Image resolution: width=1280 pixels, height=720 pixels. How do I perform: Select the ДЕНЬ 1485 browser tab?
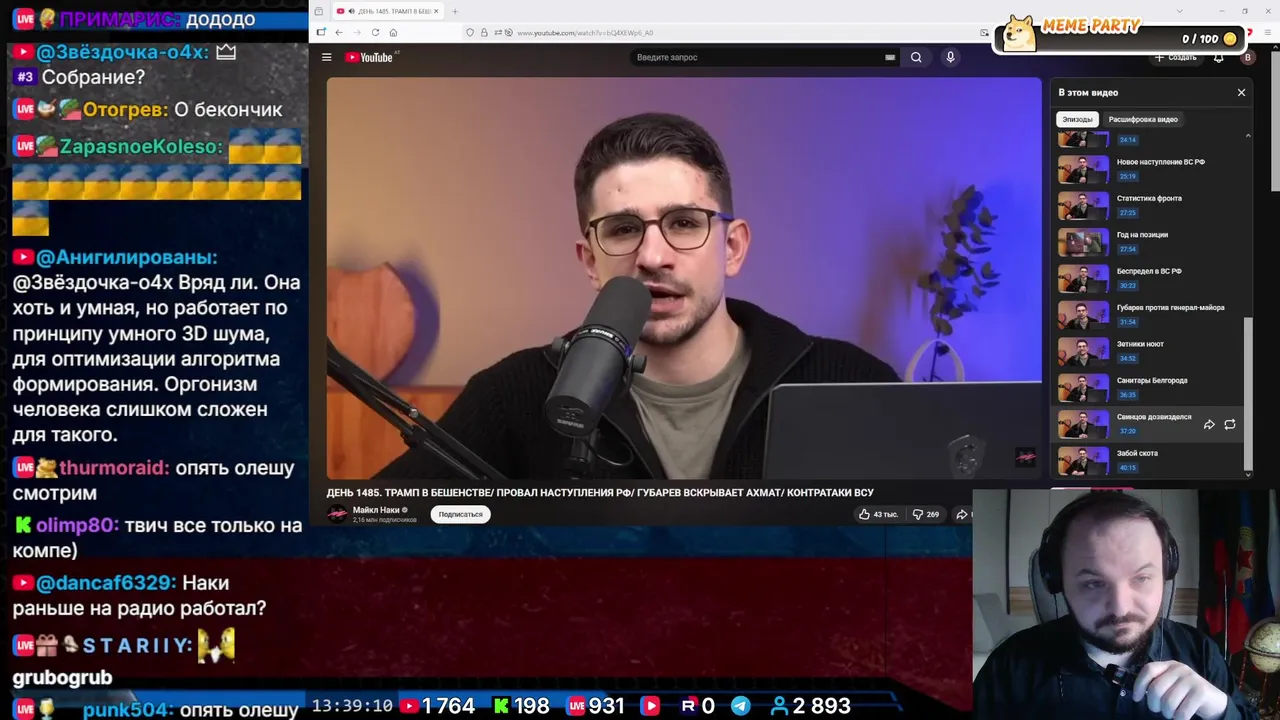click(387, 11)
